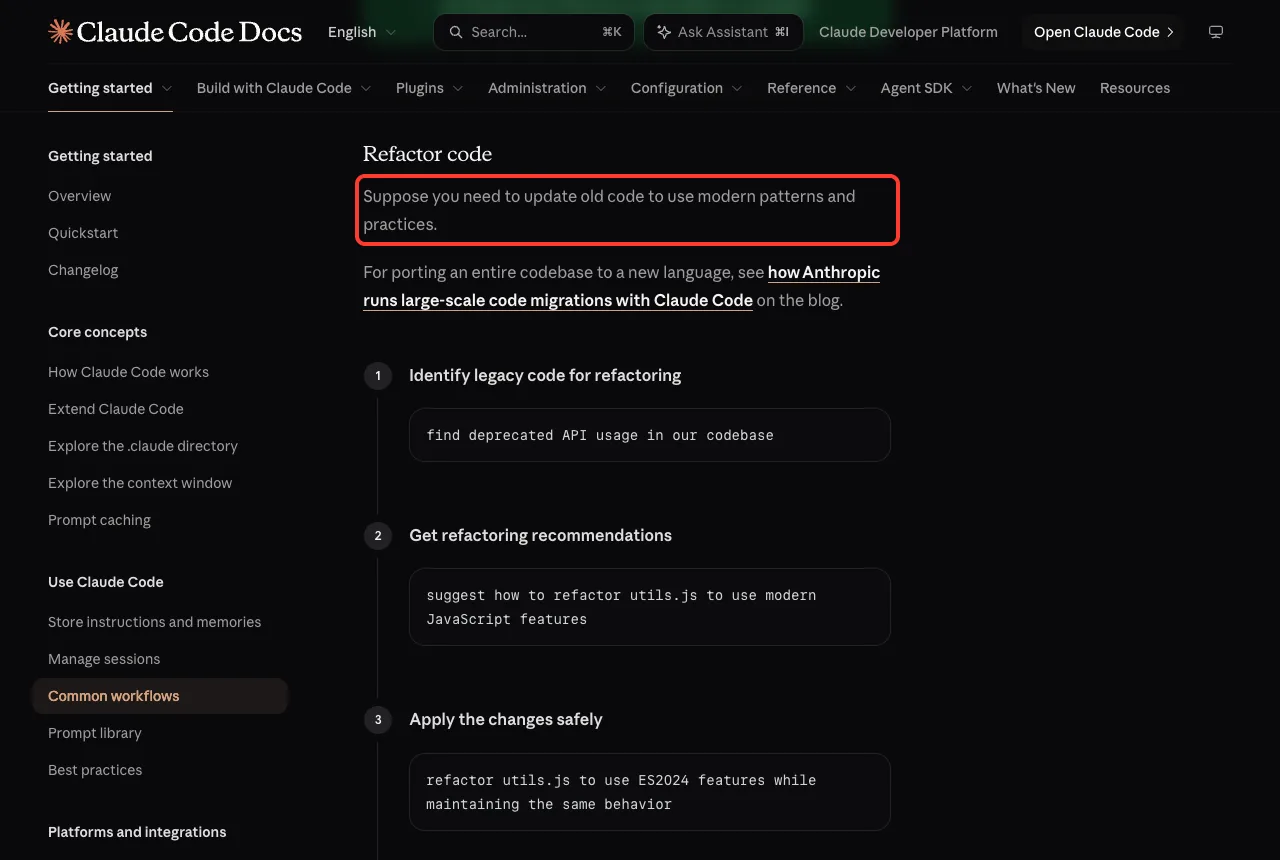Viewport: 1280px width, 860px height.
Task: Open How Claude Code works page
Action: tap(129, 372)
